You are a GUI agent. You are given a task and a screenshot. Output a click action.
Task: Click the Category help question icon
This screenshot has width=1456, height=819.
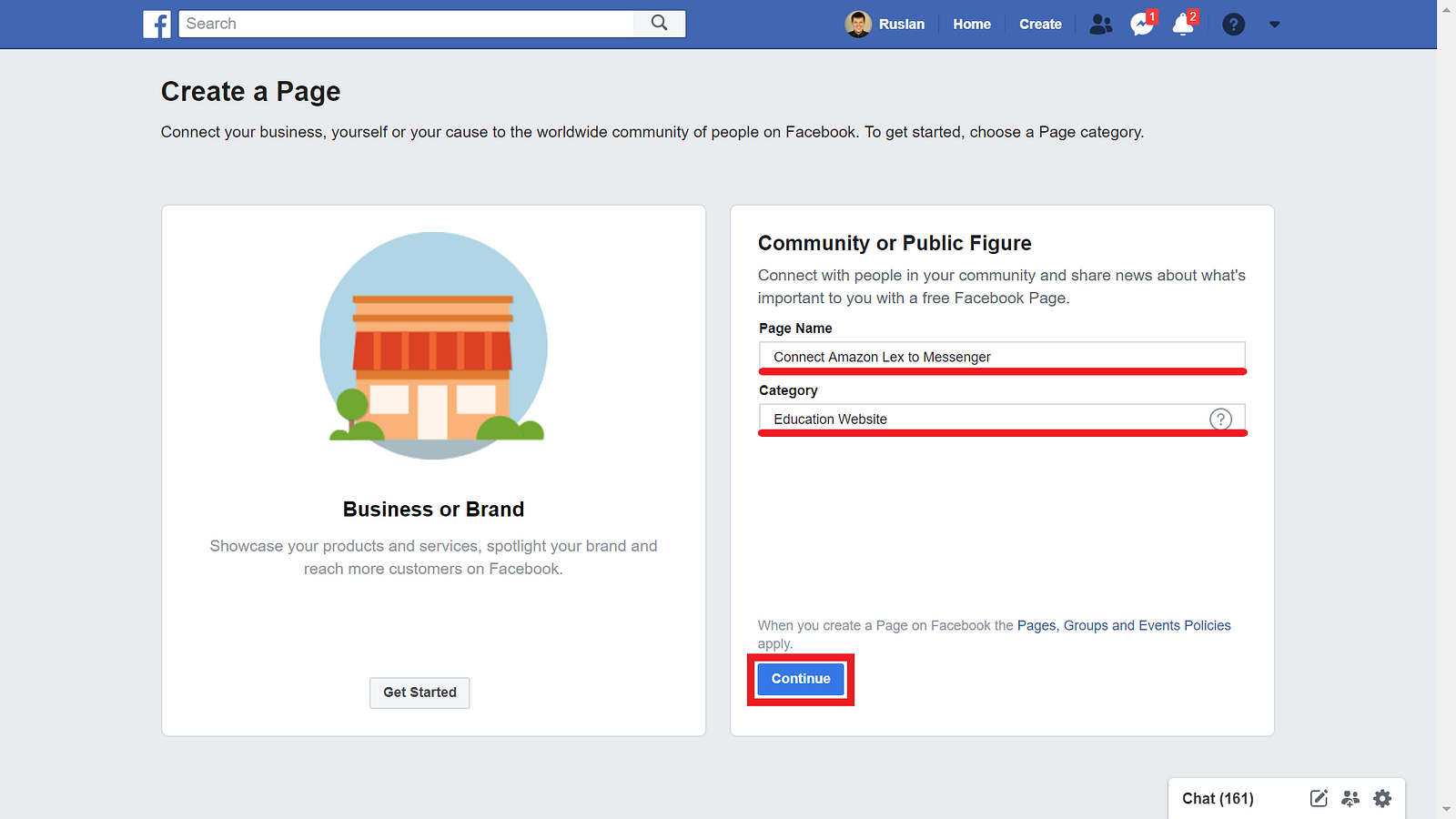1220,419
